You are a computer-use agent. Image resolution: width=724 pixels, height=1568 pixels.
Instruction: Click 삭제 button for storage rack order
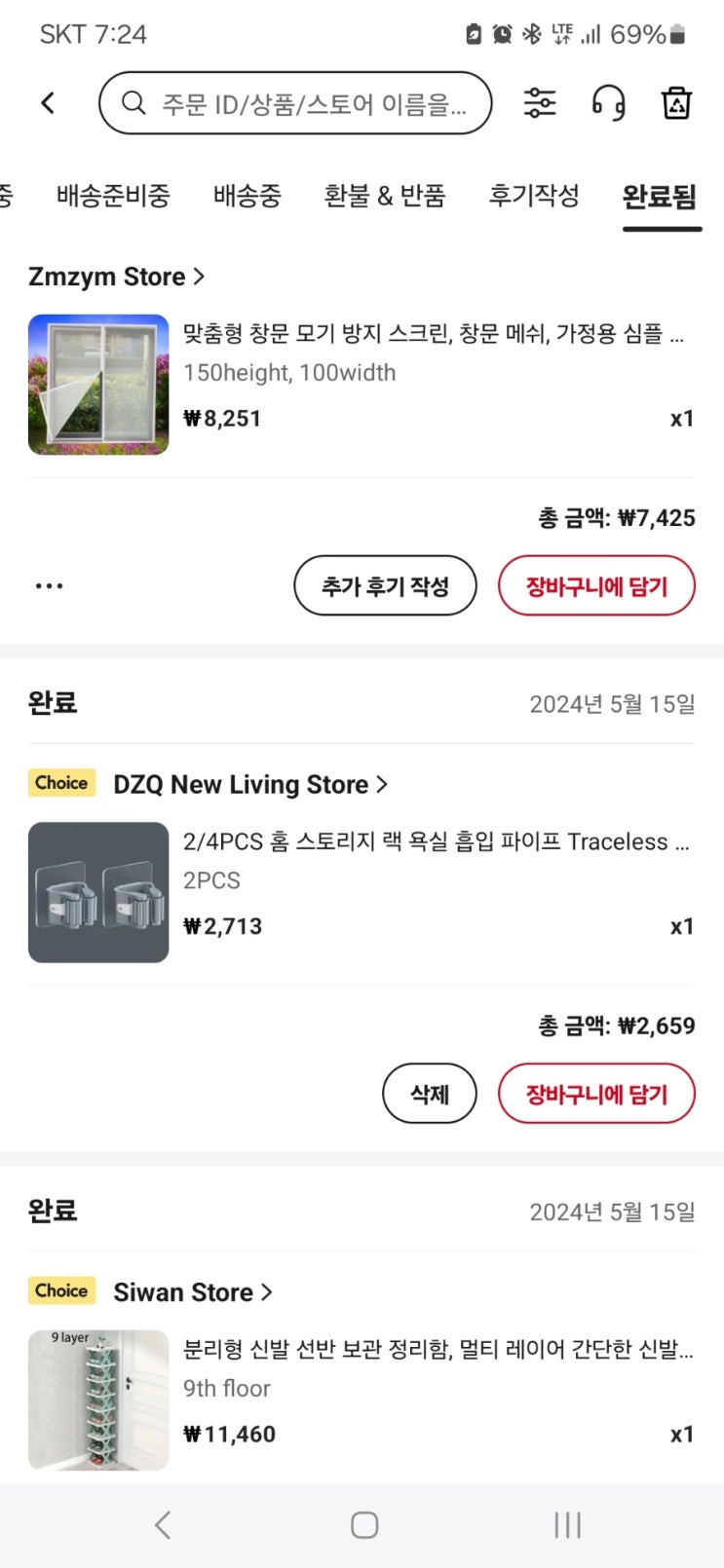pyautogui.click(x=429, y=1094)
